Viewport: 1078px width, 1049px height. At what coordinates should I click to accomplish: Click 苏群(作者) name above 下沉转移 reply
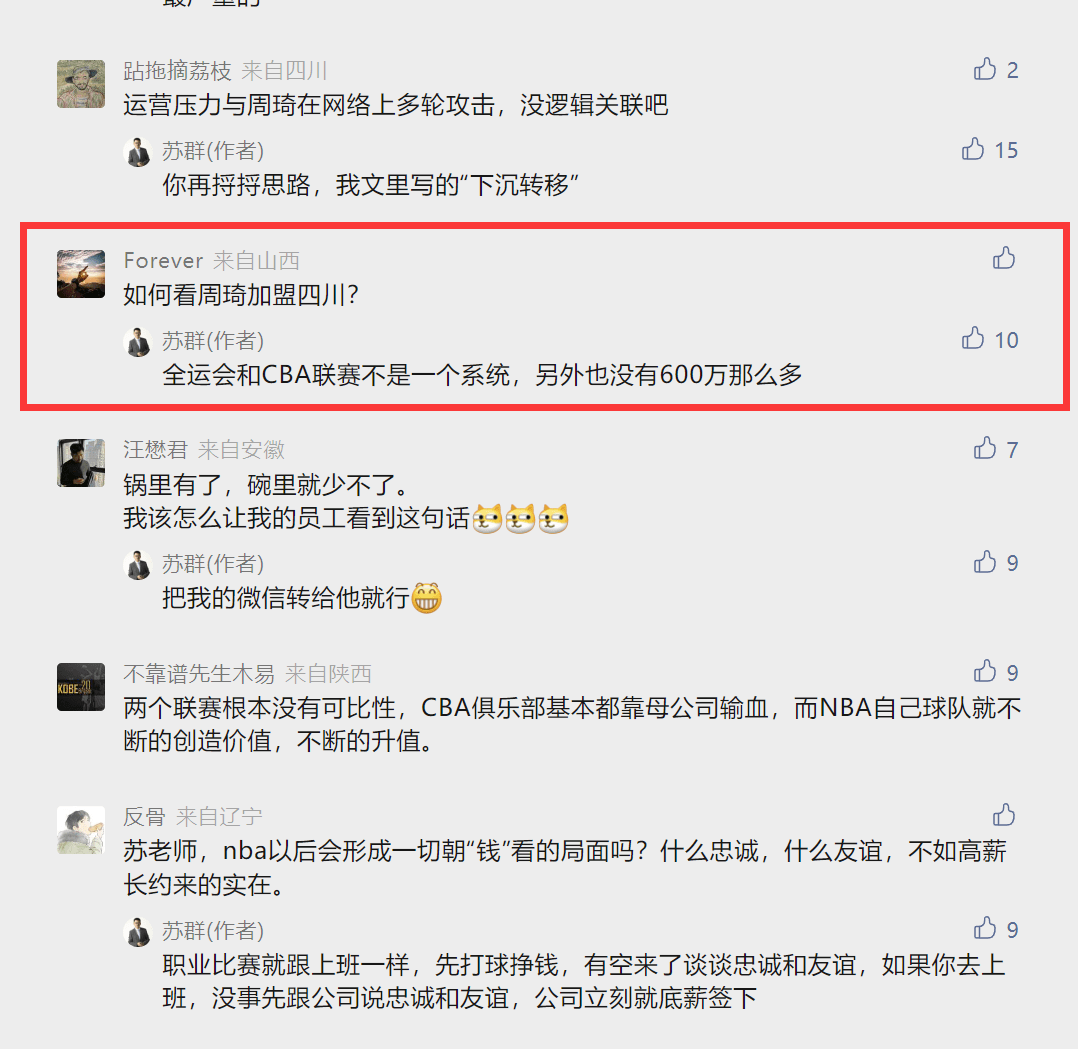point(213,151)
